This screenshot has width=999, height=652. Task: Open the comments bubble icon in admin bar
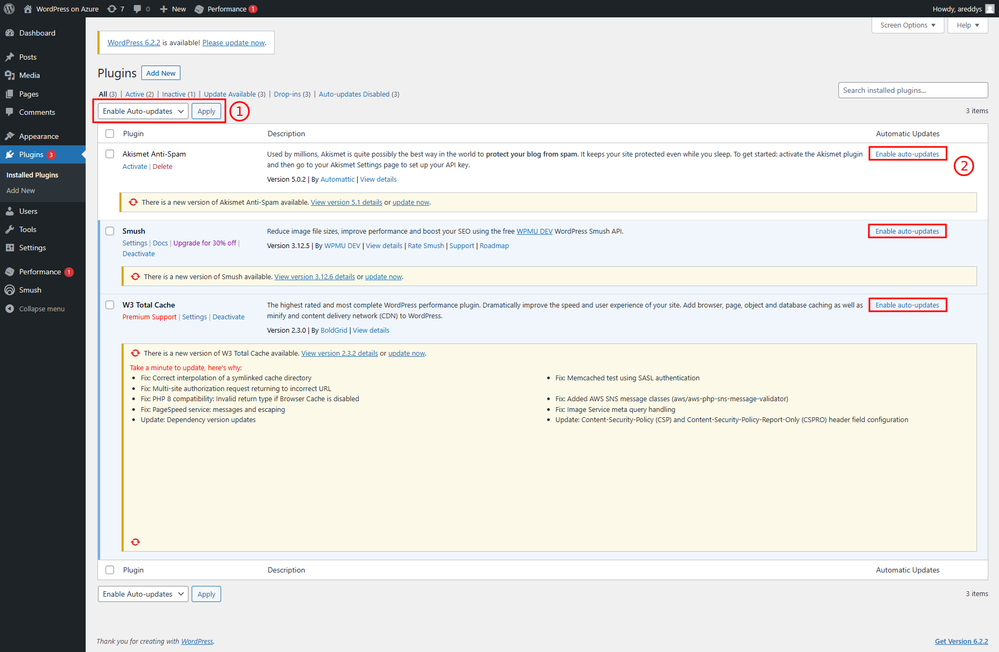pos(138,9)
